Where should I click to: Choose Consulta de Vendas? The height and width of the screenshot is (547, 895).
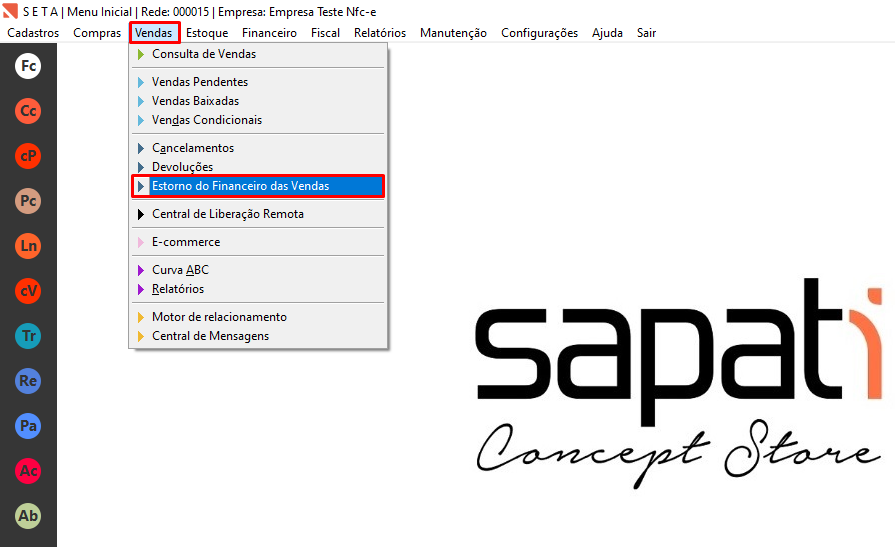(x=258, y=54)
